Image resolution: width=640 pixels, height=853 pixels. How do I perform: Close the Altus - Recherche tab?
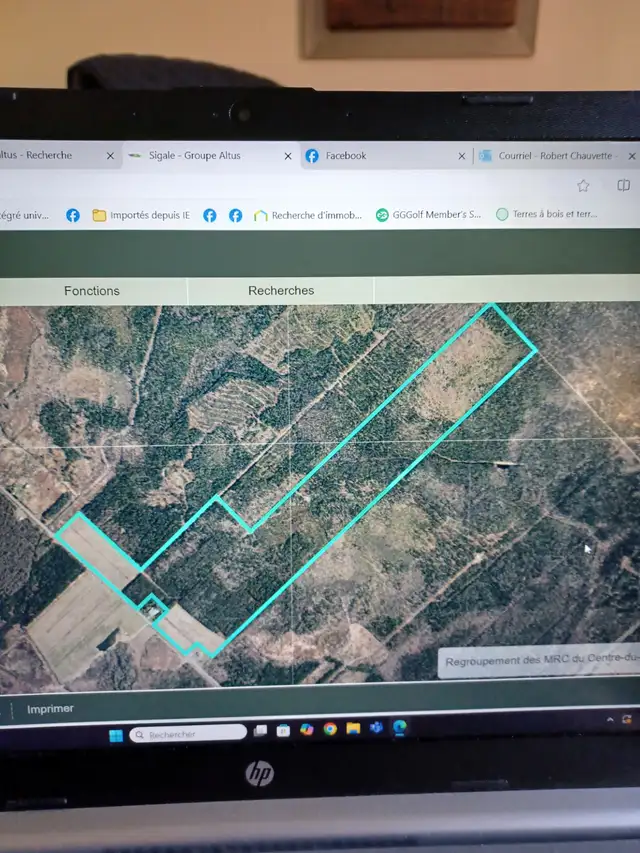pyautogui.click(x=110, y=156)
